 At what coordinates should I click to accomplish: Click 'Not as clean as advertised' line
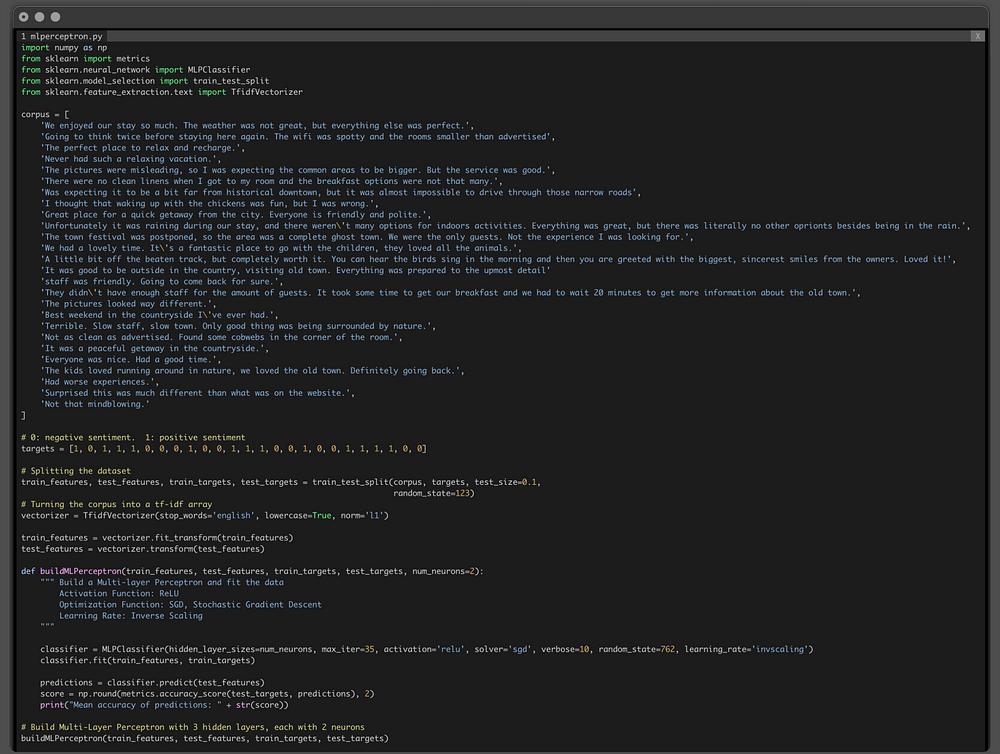click(x=221, y=337)
